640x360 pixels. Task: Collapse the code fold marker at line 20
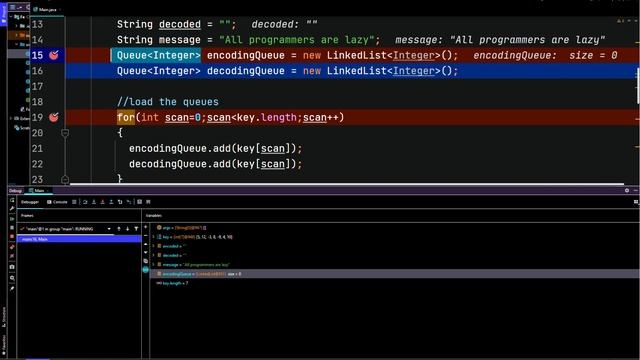pyautogui.click(x=65, y=133)
